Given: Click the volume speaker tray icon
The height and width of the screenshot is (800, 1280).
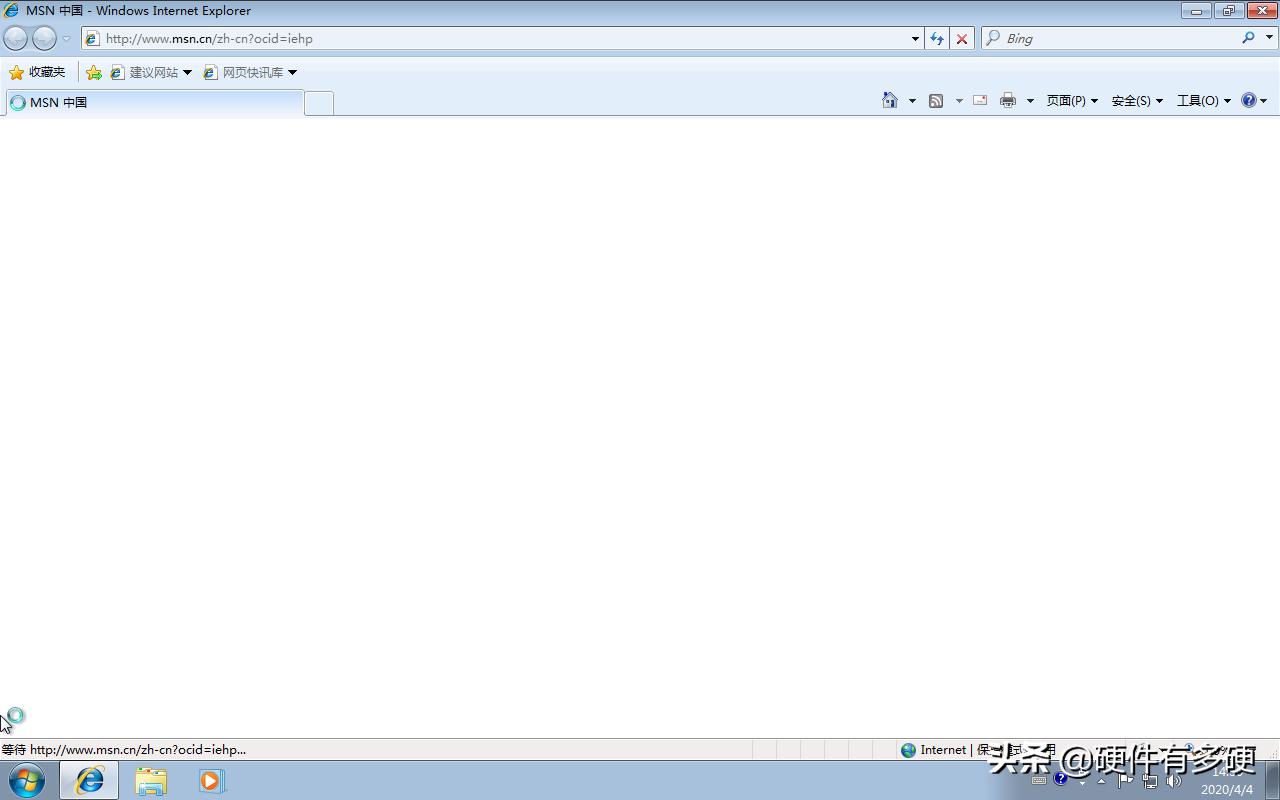Looking at the screenshot, I should tap(1174, 780).
